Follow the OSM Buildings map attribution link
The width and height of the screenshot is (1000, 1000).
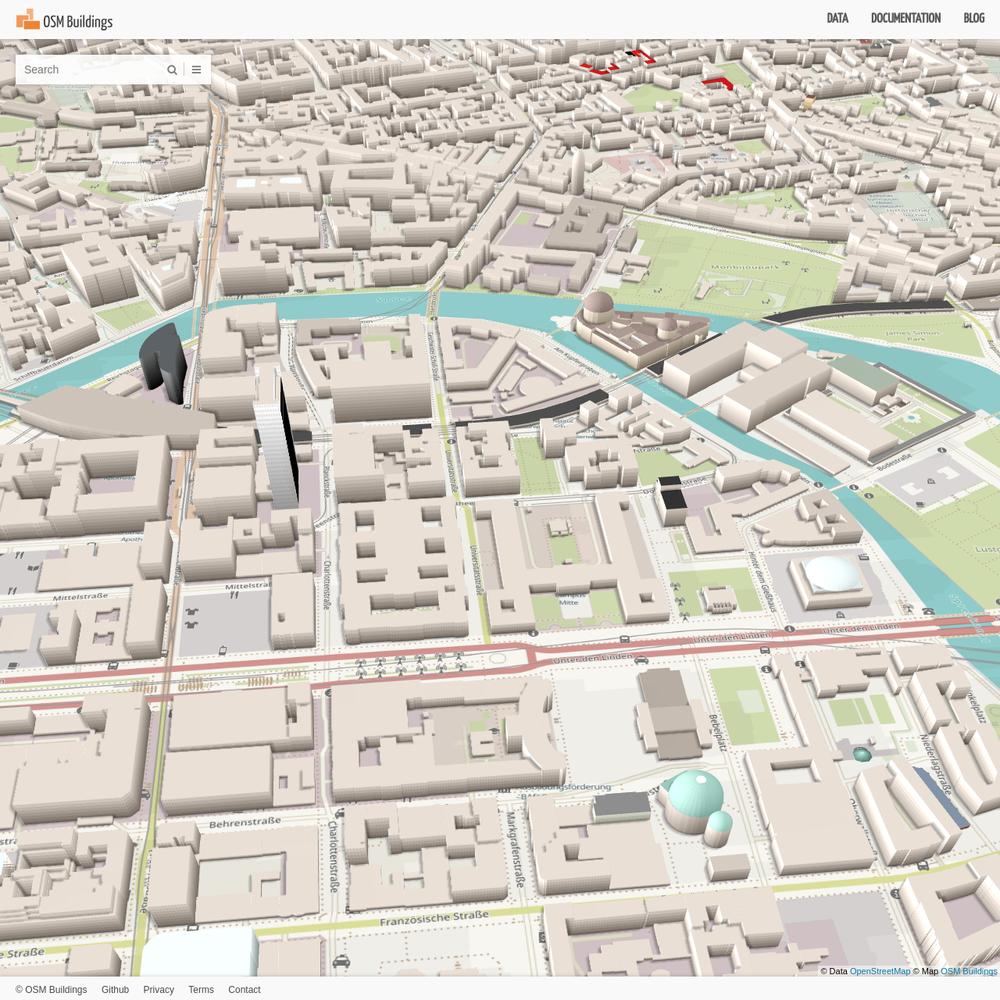pyautogui.click(x=968, y=971)
